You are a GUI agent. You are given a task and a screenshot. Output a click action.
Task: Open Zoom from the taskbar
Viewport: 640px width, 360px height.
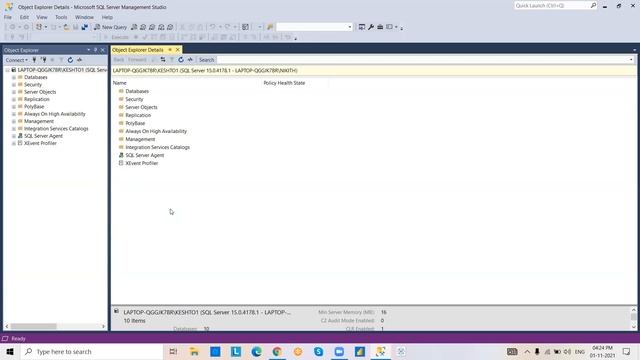tap(339, 351)
